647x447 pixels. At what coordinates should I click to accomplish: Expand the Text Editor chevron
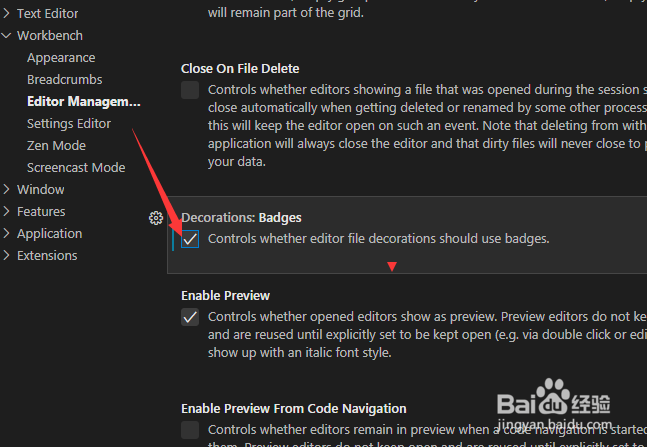coord(6,14)
